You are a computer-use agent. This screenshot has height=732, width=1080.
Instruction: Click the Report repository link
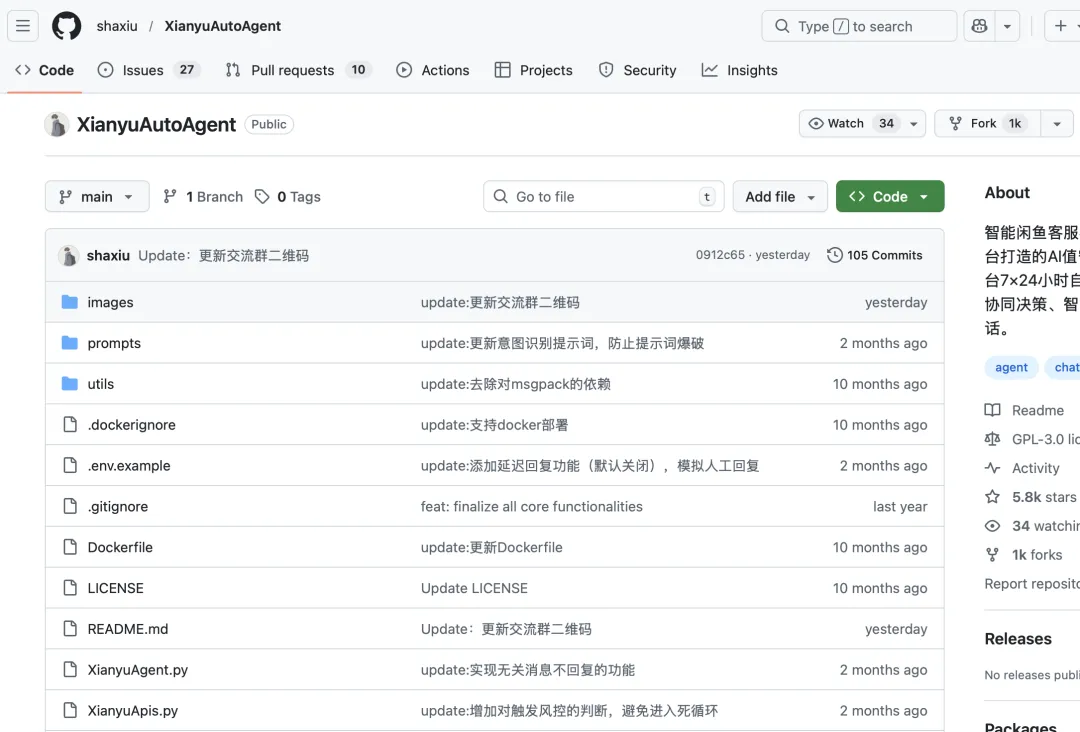click(1032, 584)
